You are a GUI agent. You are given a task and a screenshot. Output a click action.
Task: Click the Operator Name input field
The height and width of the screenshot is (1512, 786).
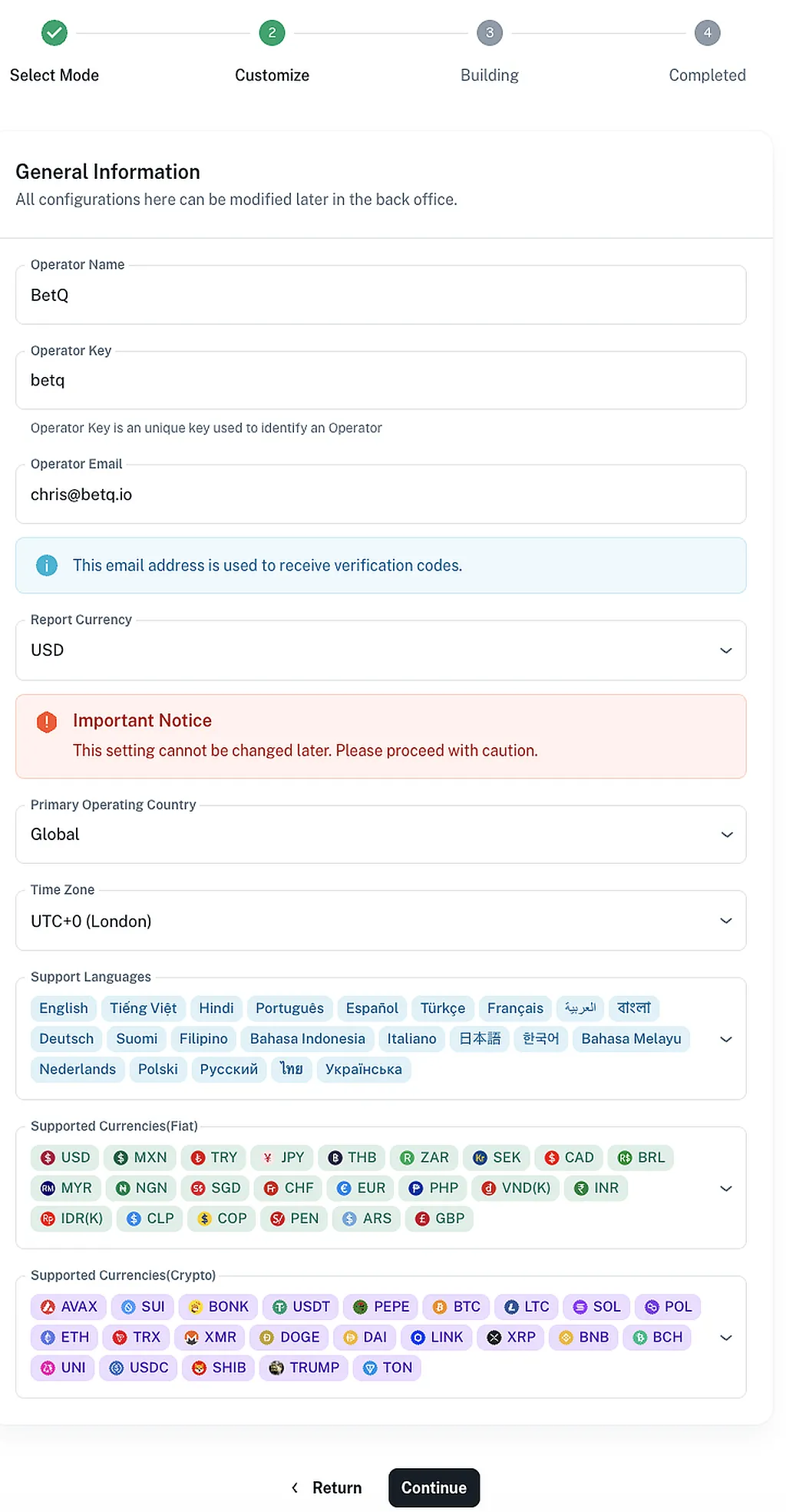click(x=381, y=296)
